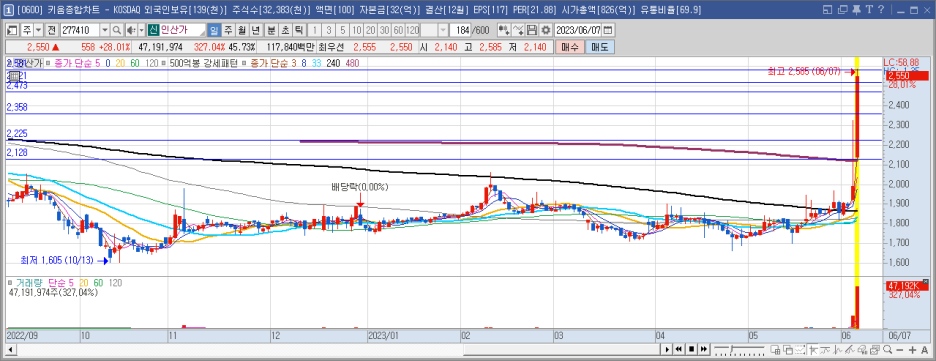The width and height of the screenshot is (936, 361).
Task: Select the 월 monthly period button
Action: coord(241,30)
